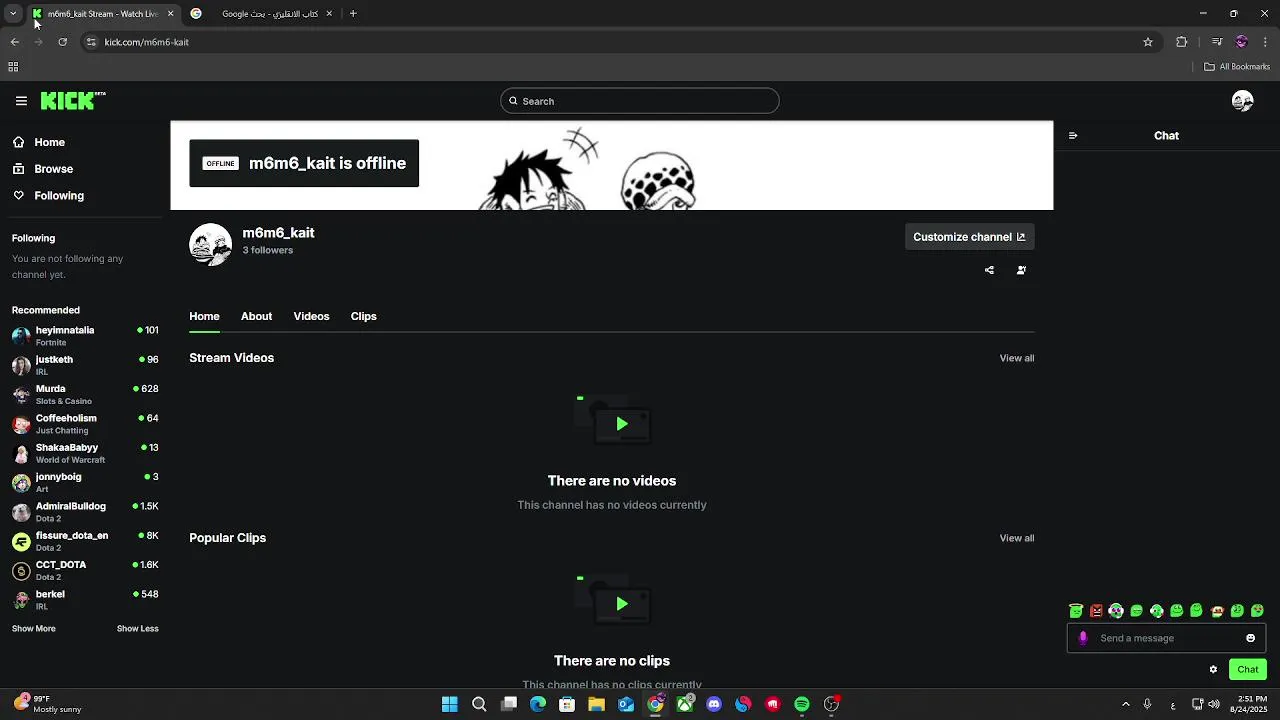Insert the monkey face emote
This screenshot has width=1280, height=720.
click(x=1217, y=611)
